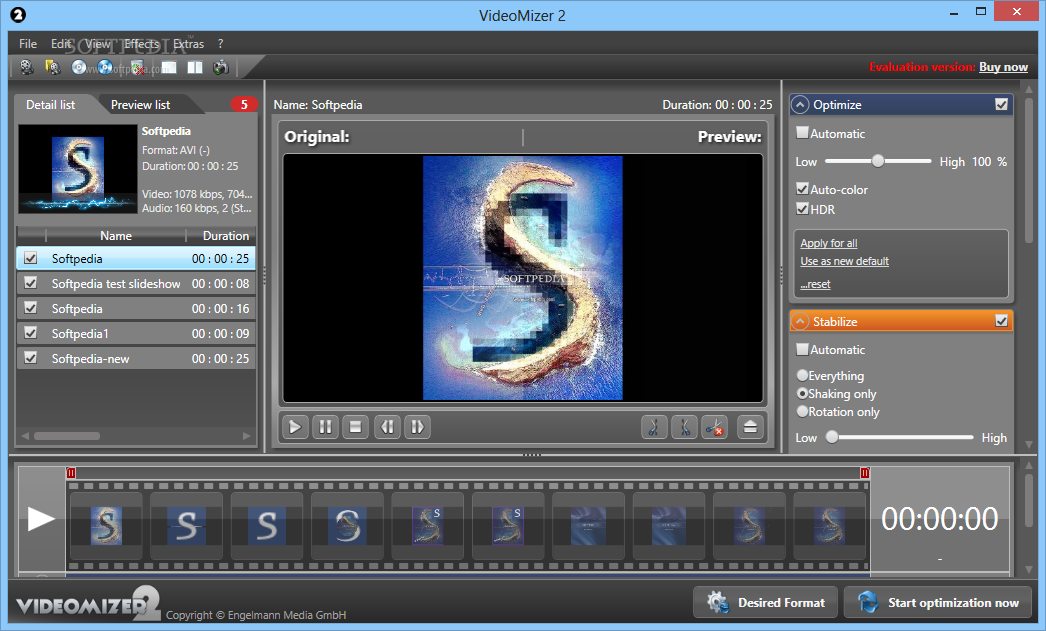Sort the list by Name column header

click(x=116, y=235)
